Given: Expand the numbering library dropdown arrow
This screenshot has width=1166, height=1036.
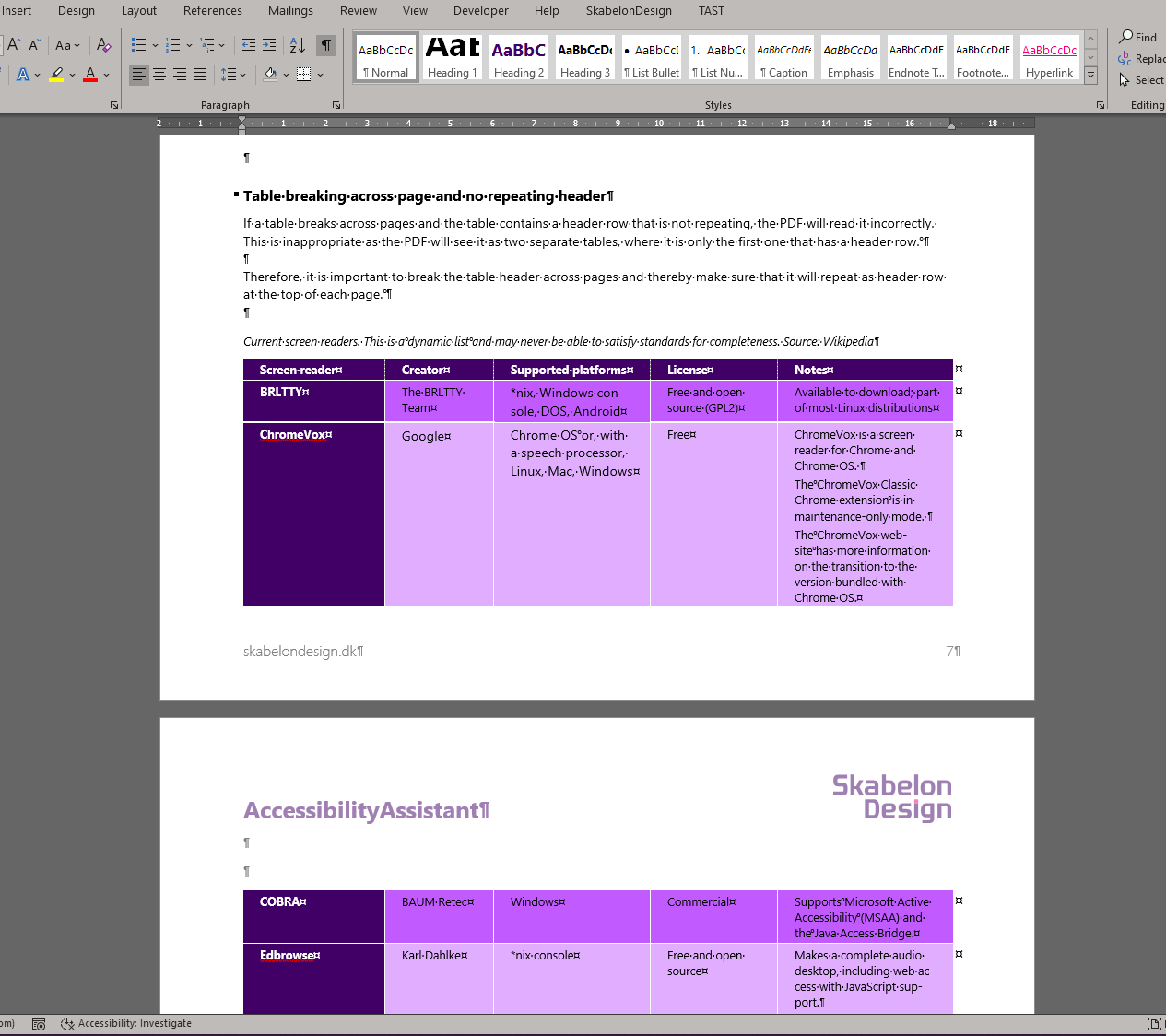Looking at the screenshot, I should 189,45.
